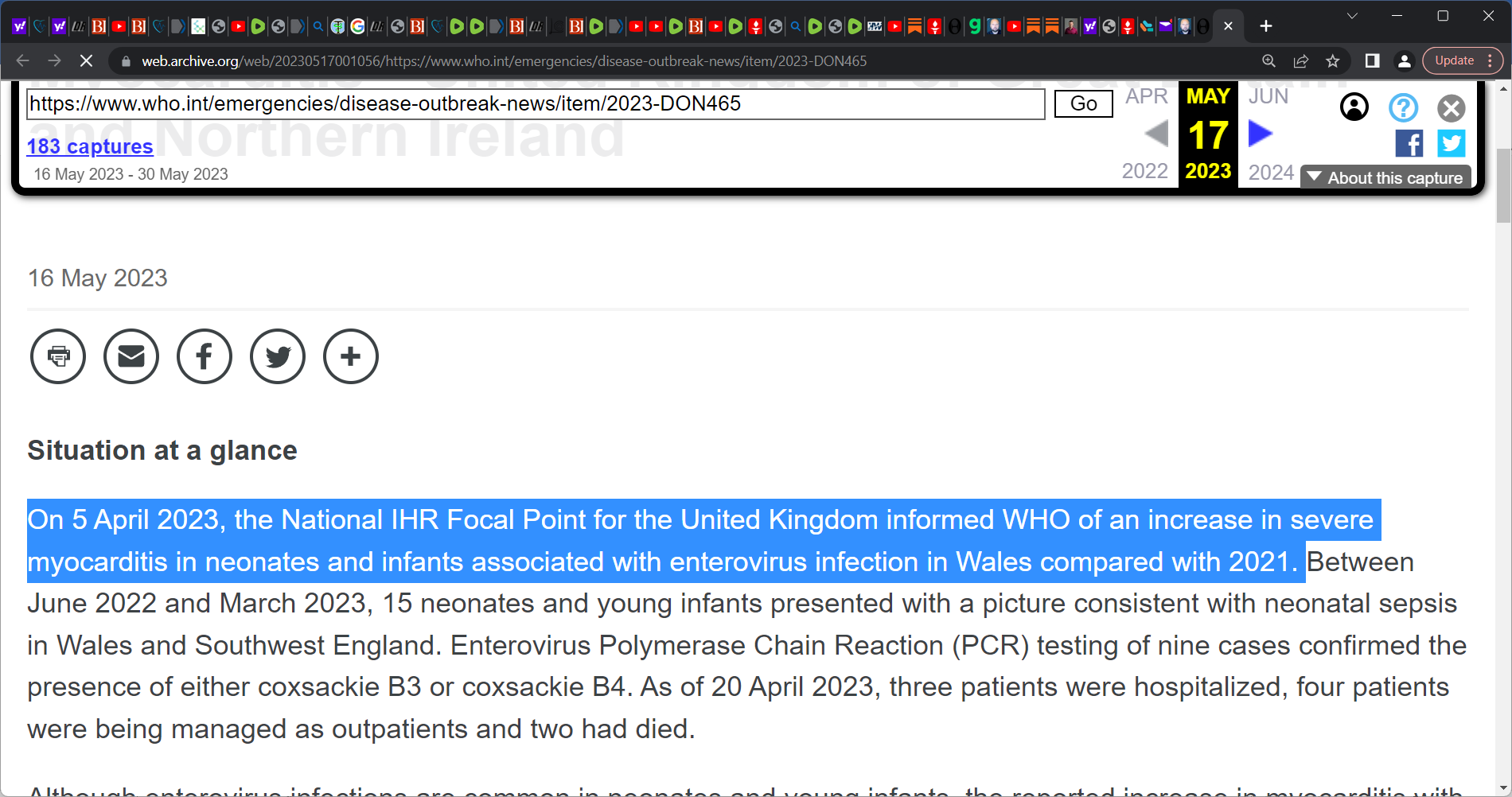Open more sharing options plus icon
The width and height of the screenshot is (1512, 797).
[x=351, y=356]
